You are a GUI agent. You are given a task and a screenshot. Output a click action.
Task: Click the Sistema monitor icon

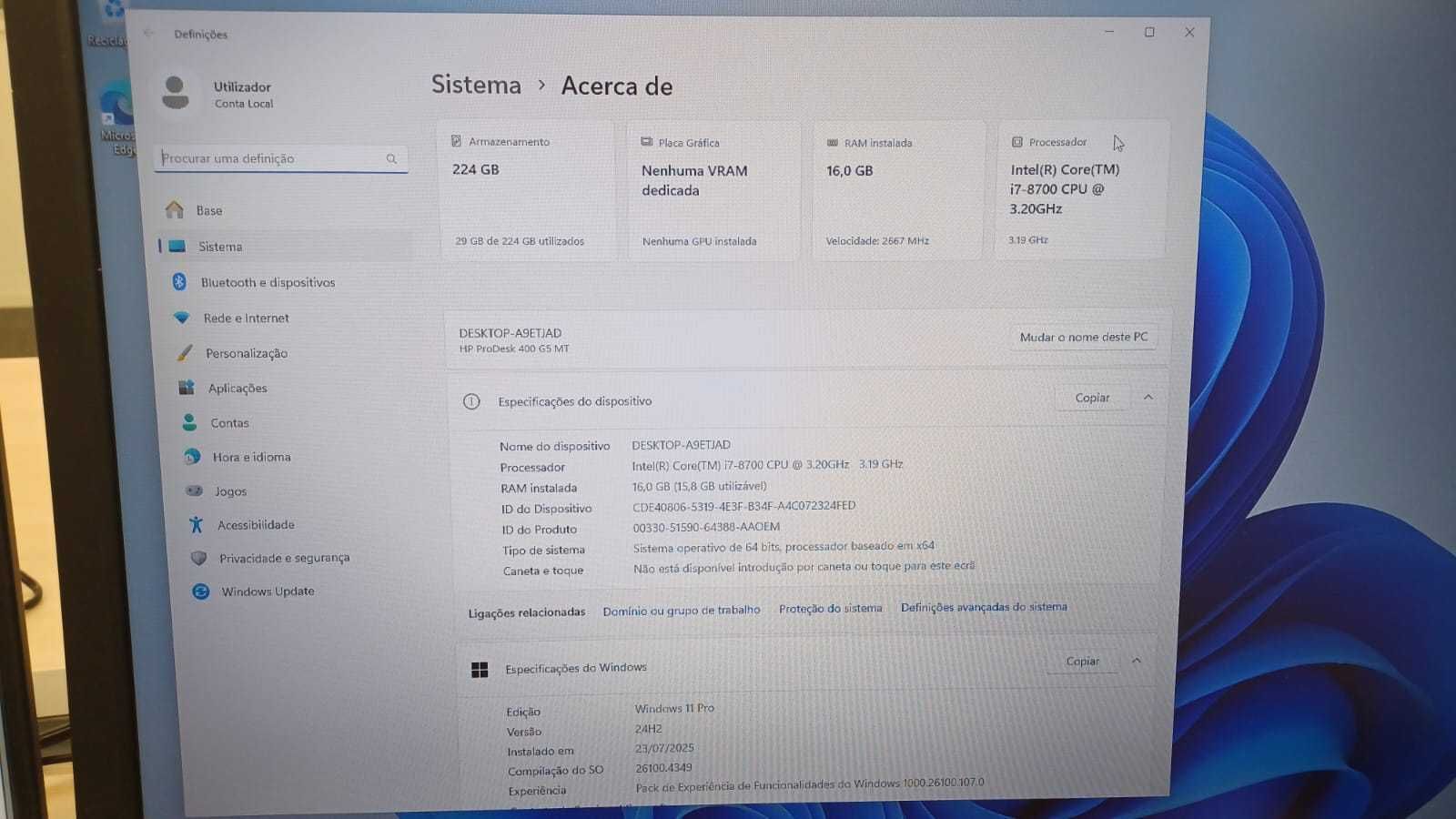(177, 247)
